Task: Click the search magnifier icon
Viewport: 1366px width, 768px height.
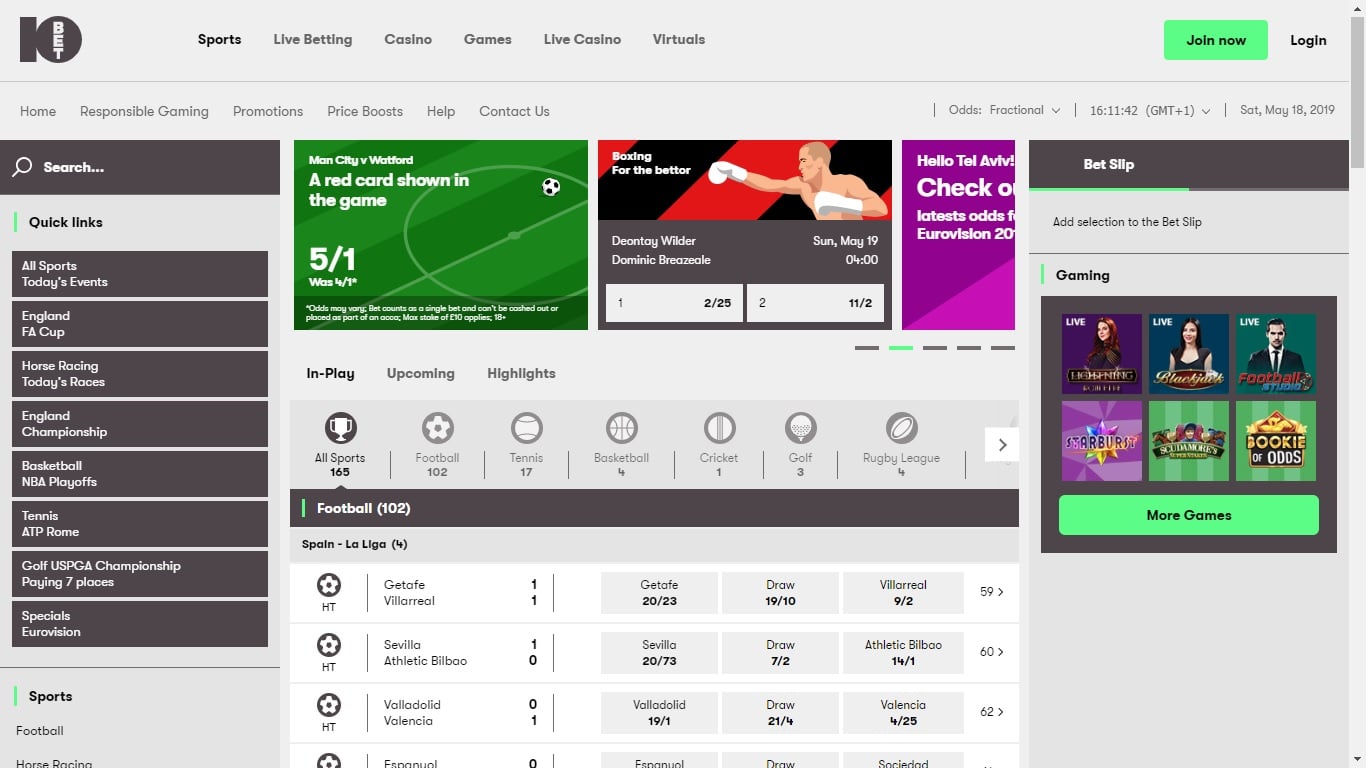Action: pyautogui.click(x=22, y=167)
